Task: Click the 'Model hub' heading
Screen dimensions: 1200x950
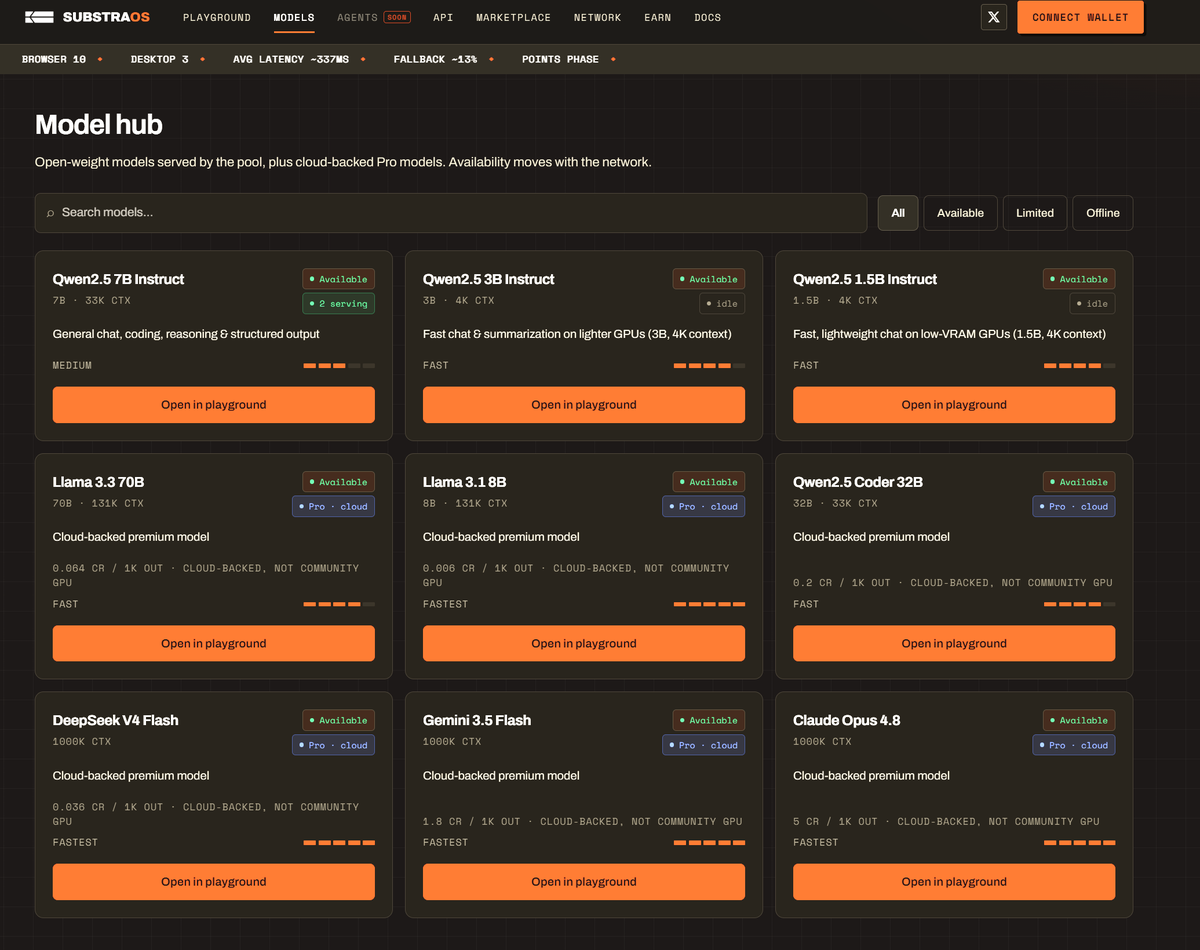Action: click(99, 125)
